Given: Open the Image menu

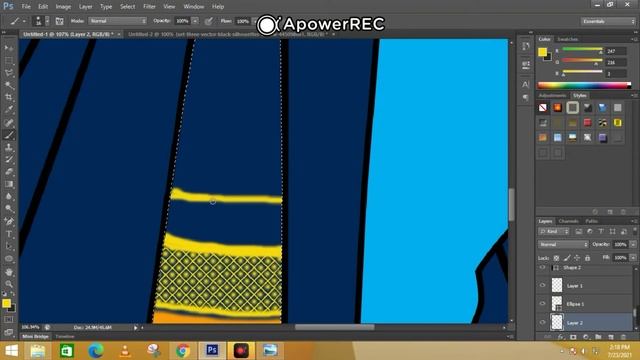Looking at the screenshot, I should [63, 7].
